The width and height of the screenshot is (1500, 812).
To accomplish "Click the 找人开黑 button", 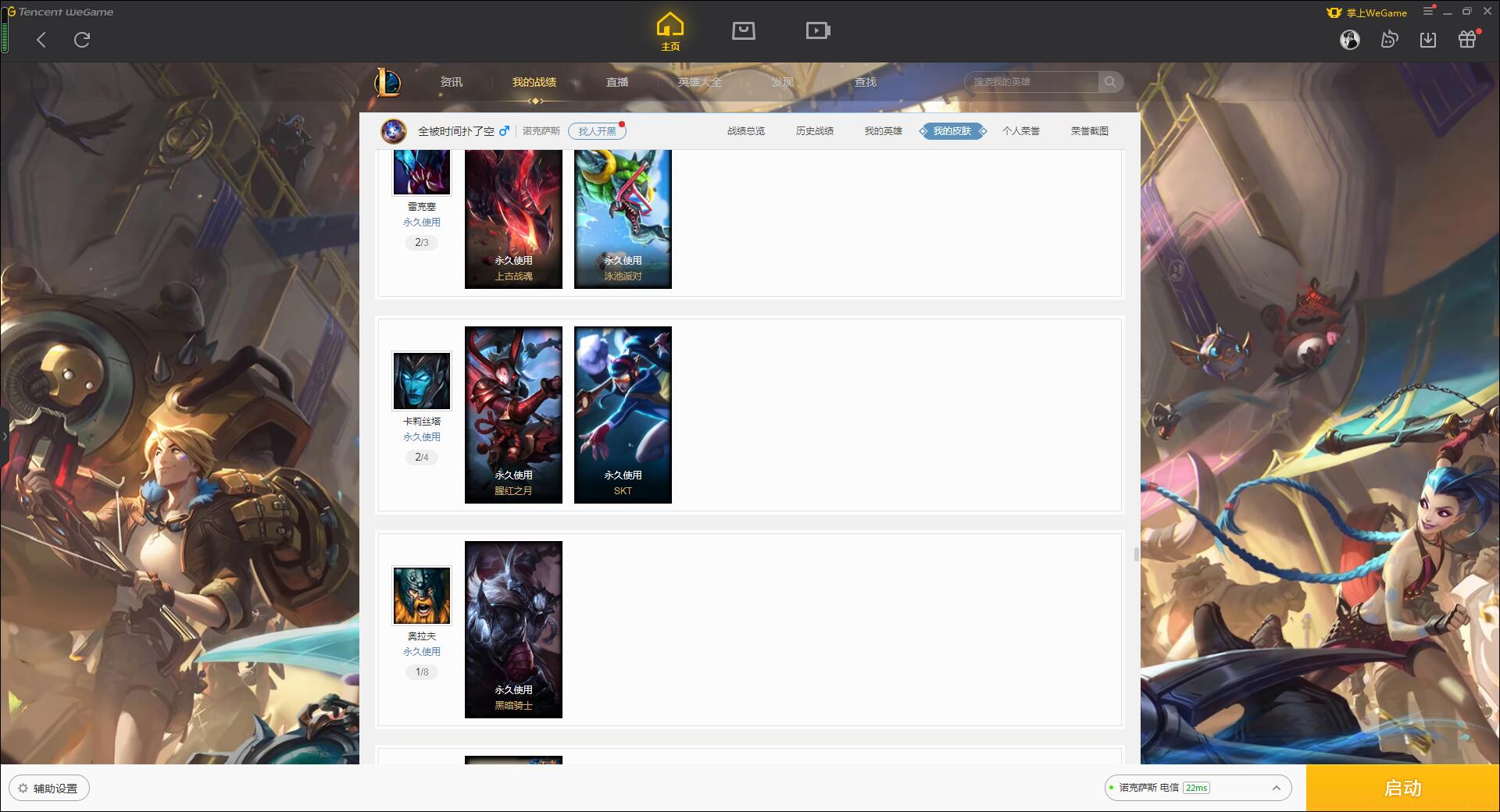I will pos(597,131).
